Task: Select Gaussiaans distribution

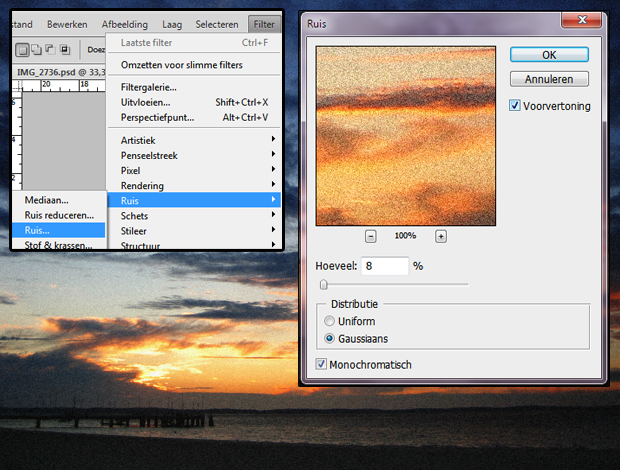Action: [331, 338]
